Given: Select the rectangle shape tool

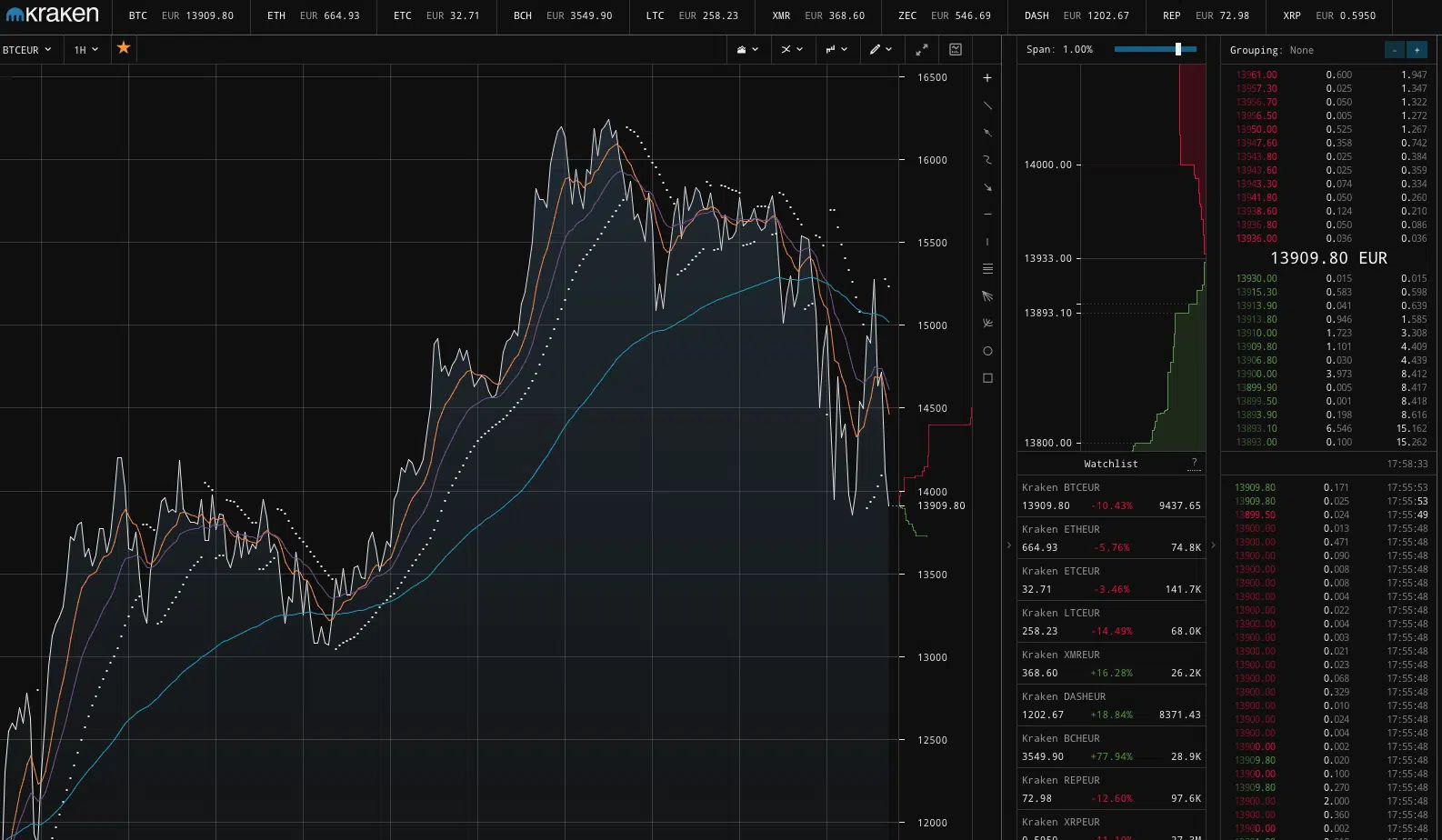Looking at the screenshot, I should tap(987, 378).
